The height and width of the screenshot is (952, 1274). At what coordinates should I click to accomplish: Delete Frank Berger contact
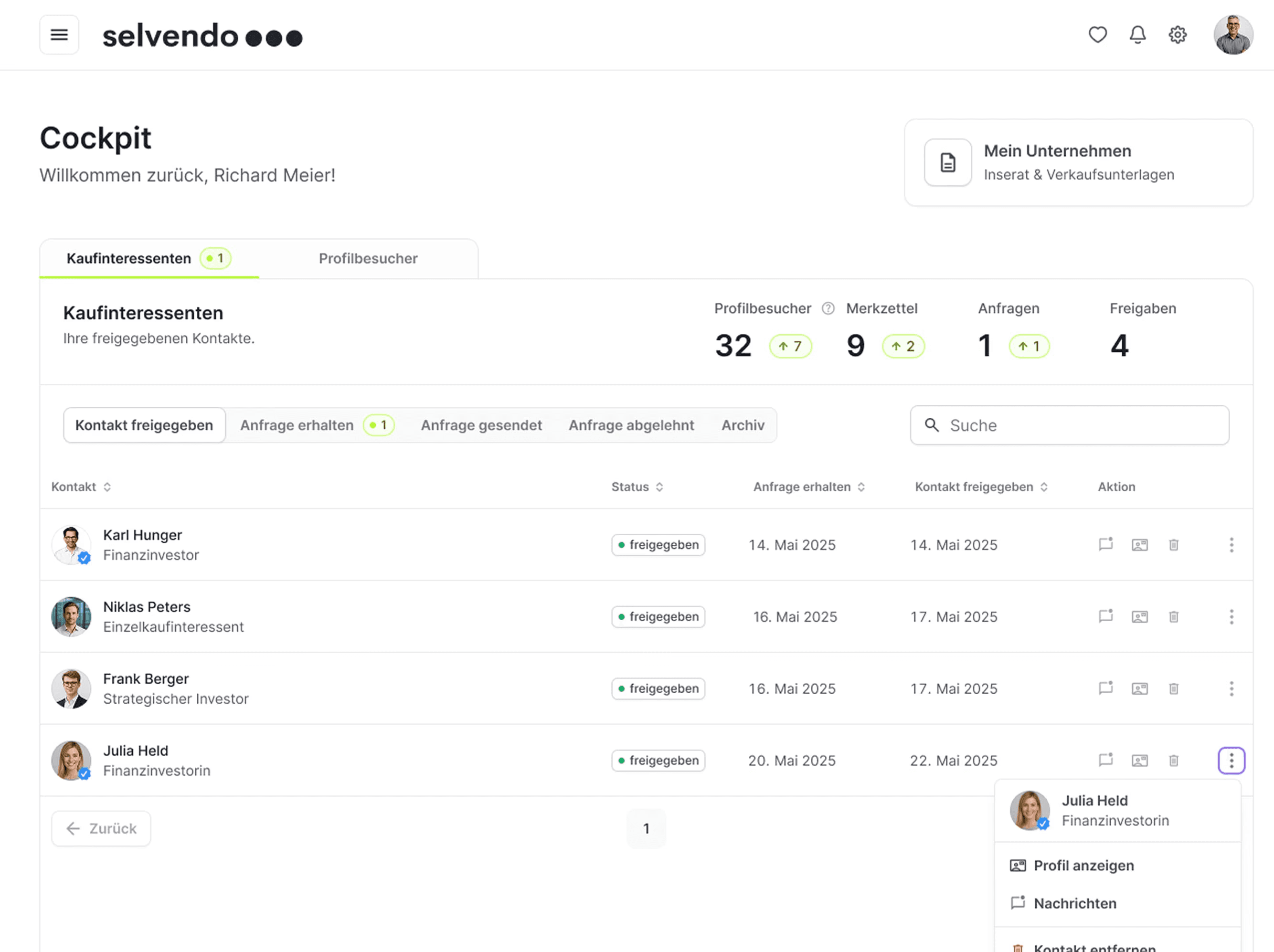pos(1174,689)
